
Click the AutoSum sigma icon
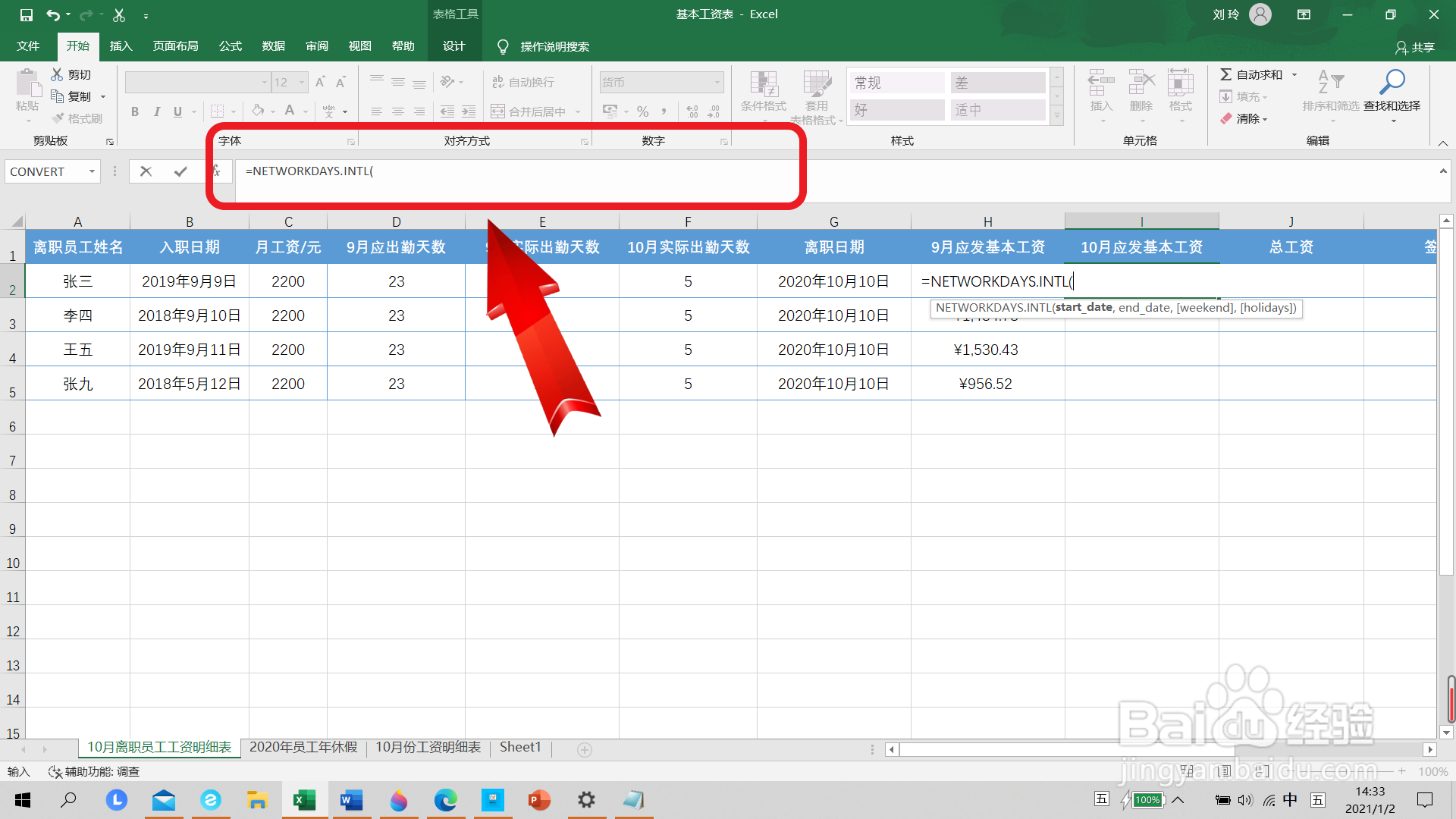pyautogui.click(x=1226, y=74)
